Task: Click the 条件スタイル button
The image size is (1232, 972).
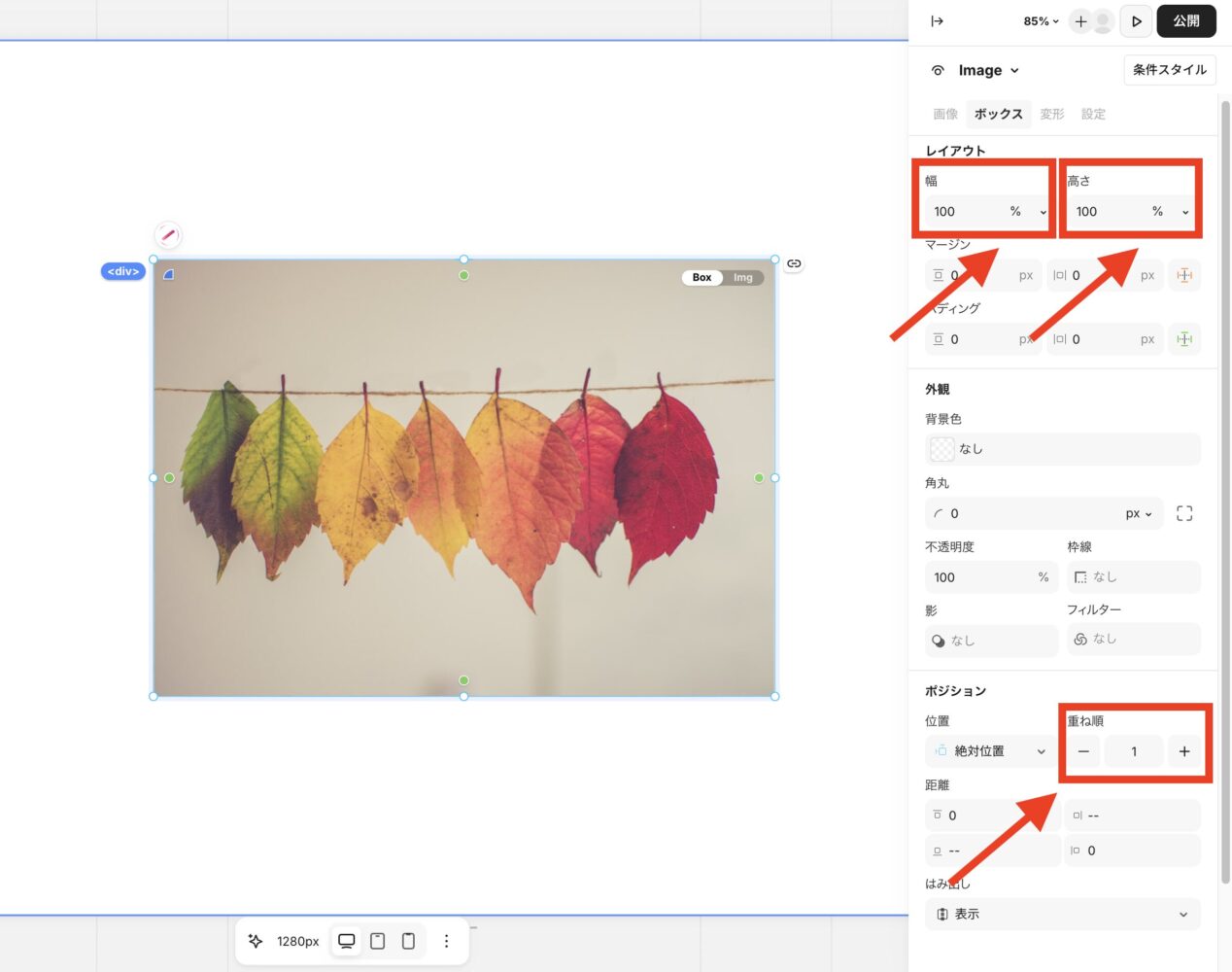Action: click(1169, 70)
